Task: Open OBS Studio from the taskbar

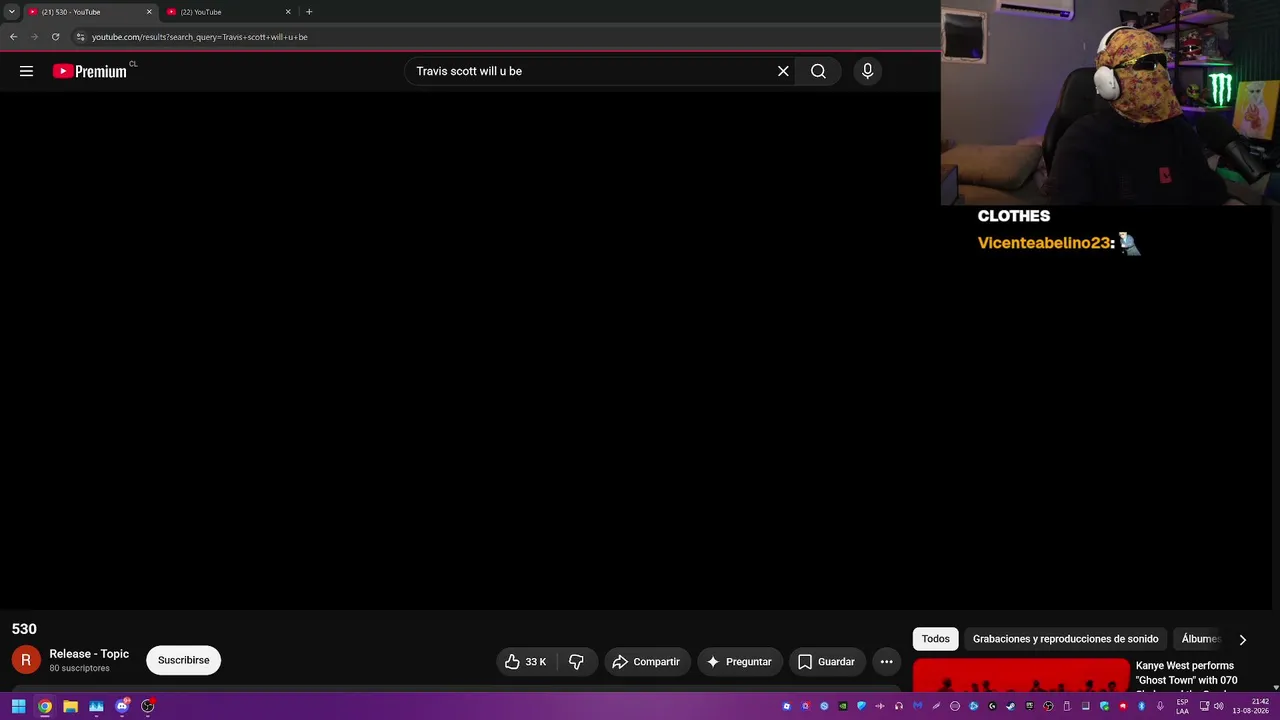Action: coord(148,706)
